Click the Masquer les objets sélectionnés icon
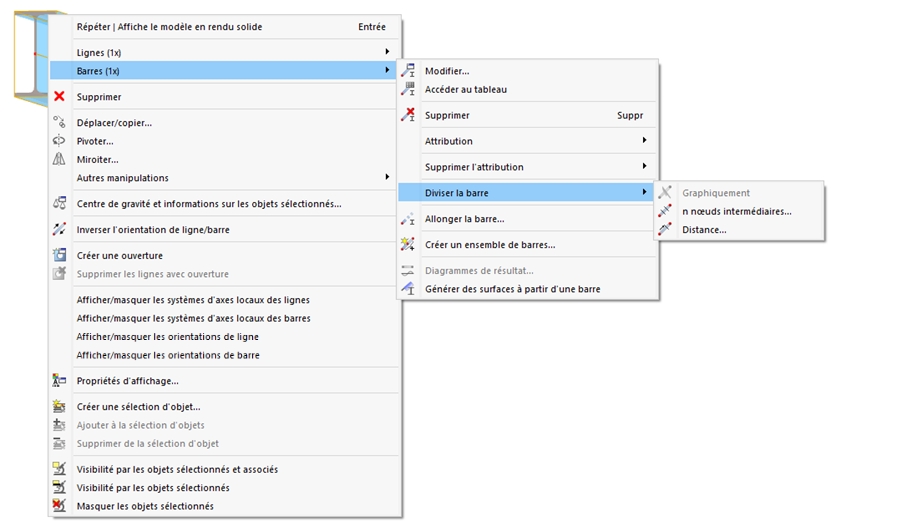This screenshot has width=902, height=532. tap(59, 506)
